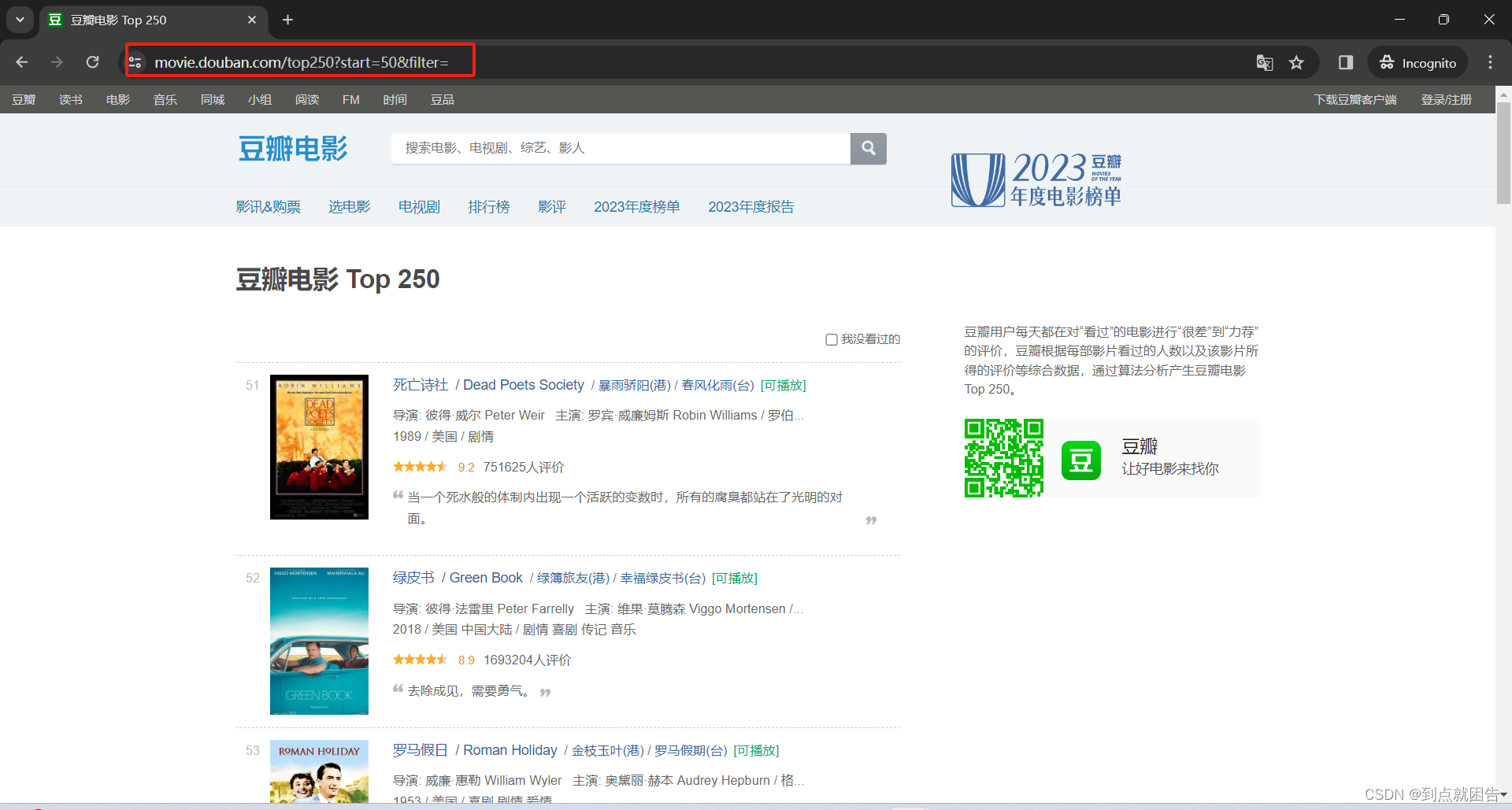Click 登录/注册 to sign in

point(1446,99)
